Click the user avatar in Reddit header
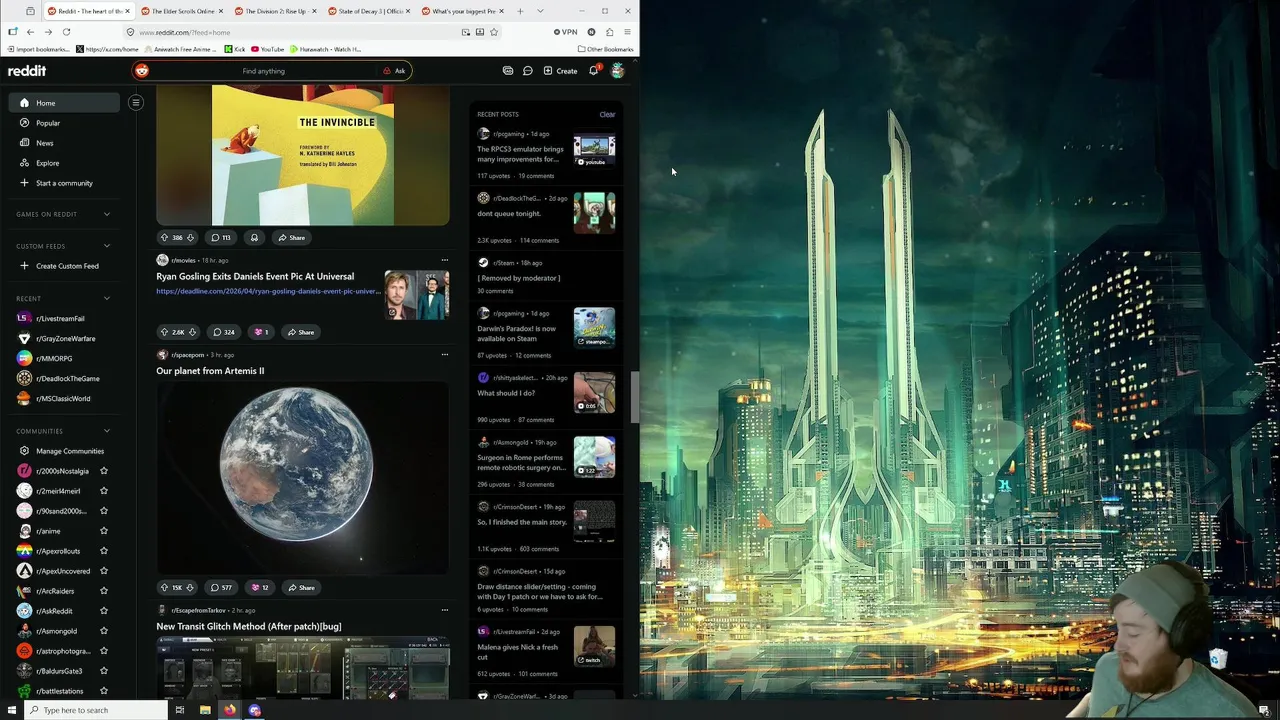This screenshot has width=1280, height=720. point(617,71)
